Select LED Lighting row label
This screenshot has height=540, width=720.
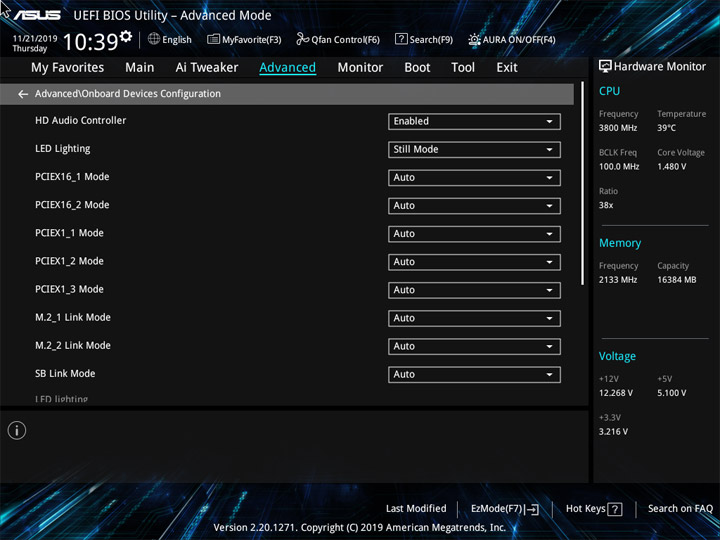[x=62, y=149]
